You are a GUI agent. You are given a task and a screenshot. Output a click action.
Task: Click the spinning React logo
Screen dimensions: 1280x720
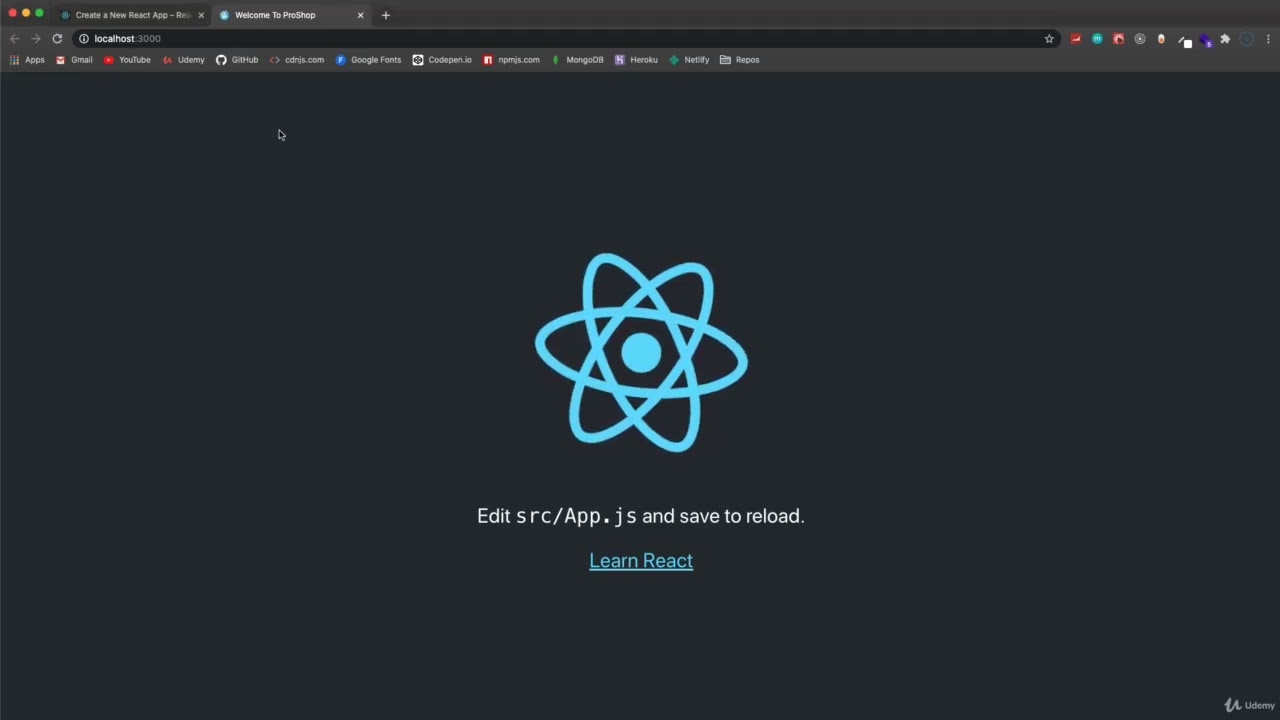[641, 353]
